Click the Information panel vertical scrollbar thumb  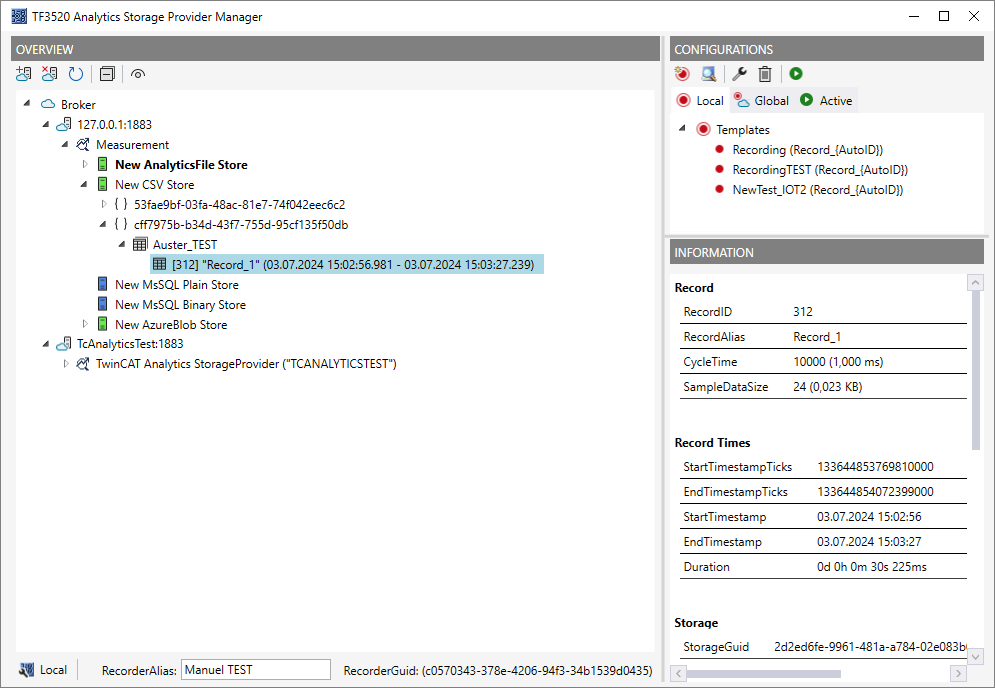click(975, 370)
